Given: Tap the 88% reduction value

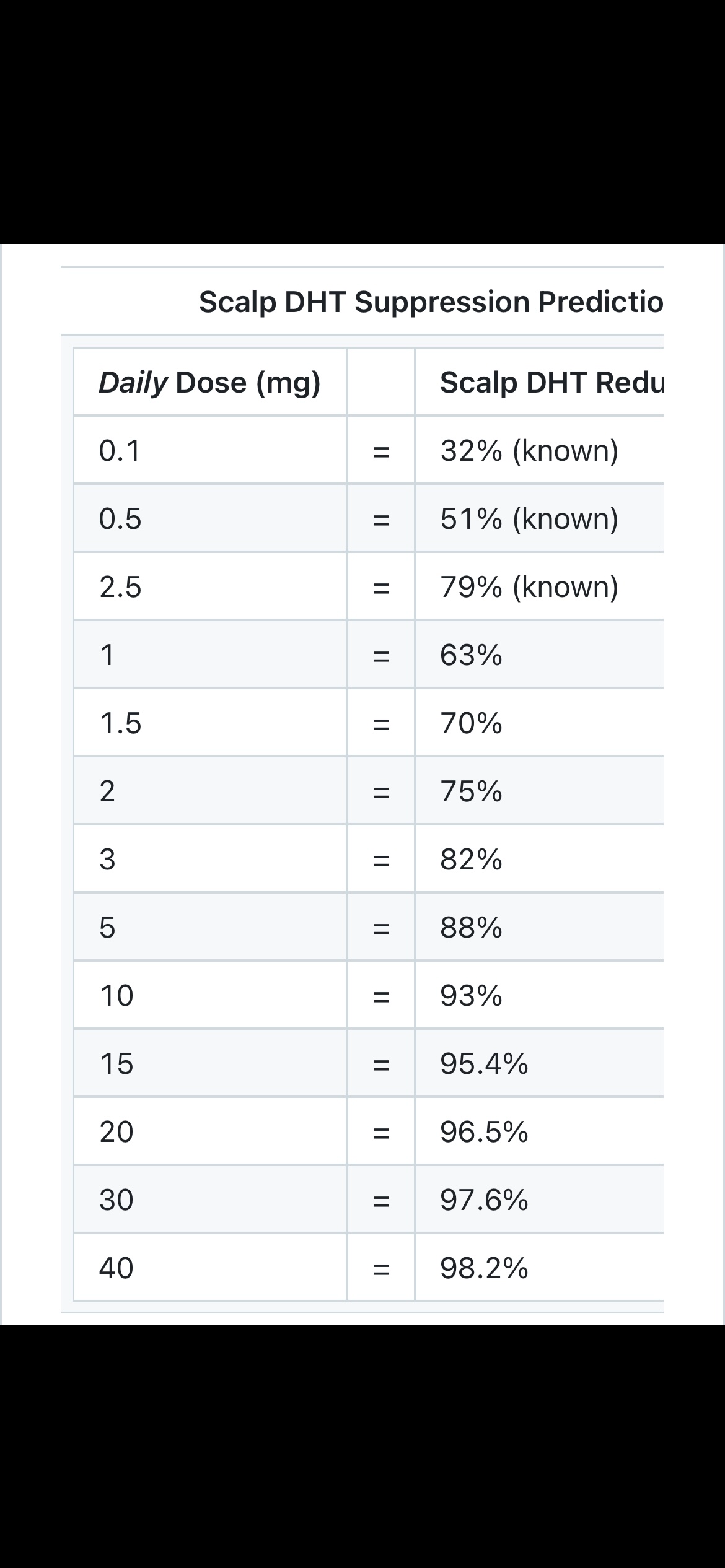Looking at the screenshot, I should pyautogui.click(x=472, y=927).
